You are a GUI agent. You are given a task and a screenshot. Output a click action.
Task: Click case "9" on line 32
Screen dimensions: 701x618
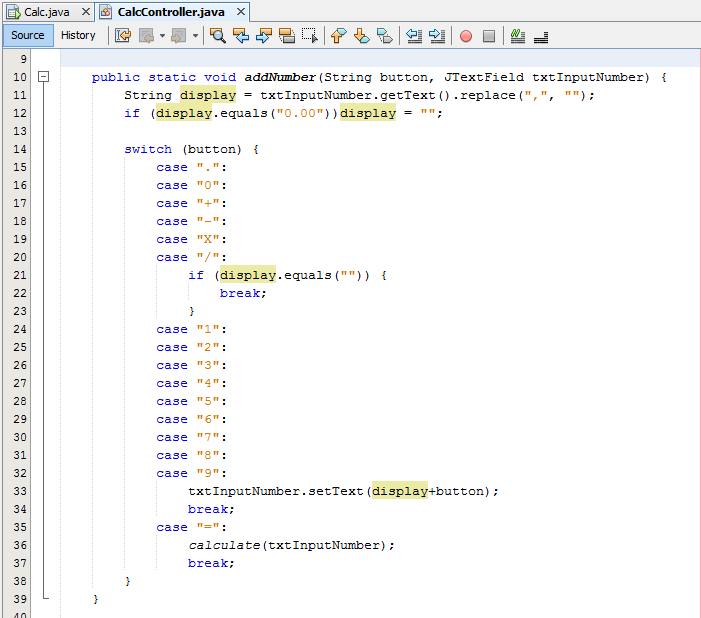191,474
